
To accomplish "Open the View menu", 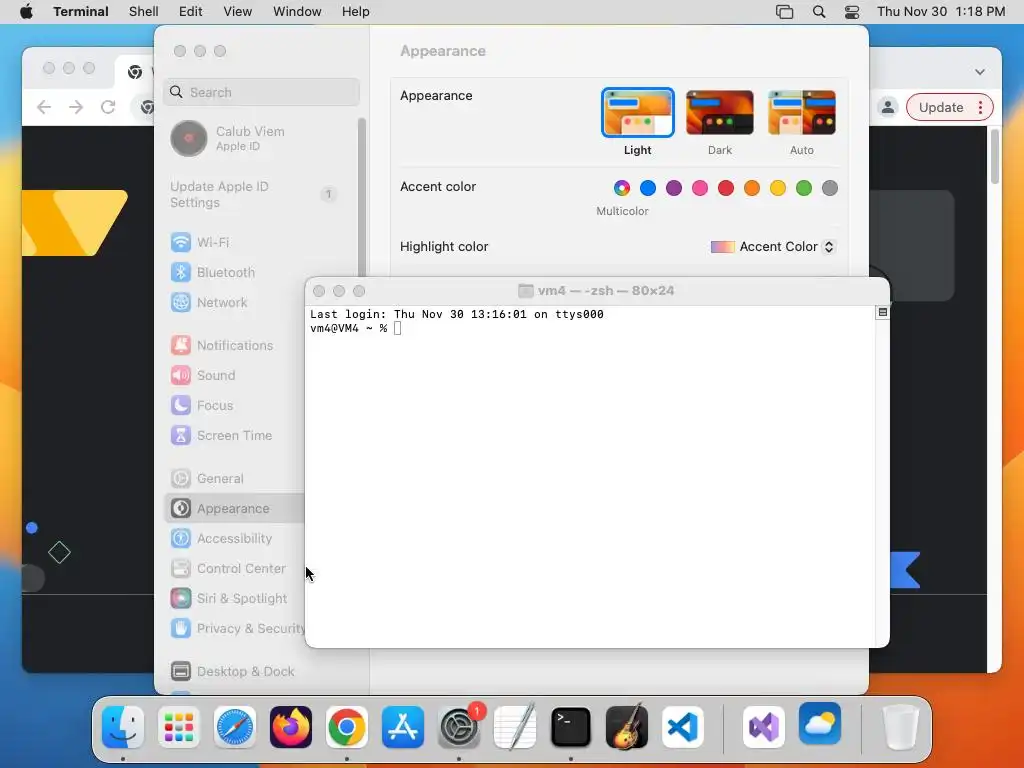I will (x=238, y=12).
